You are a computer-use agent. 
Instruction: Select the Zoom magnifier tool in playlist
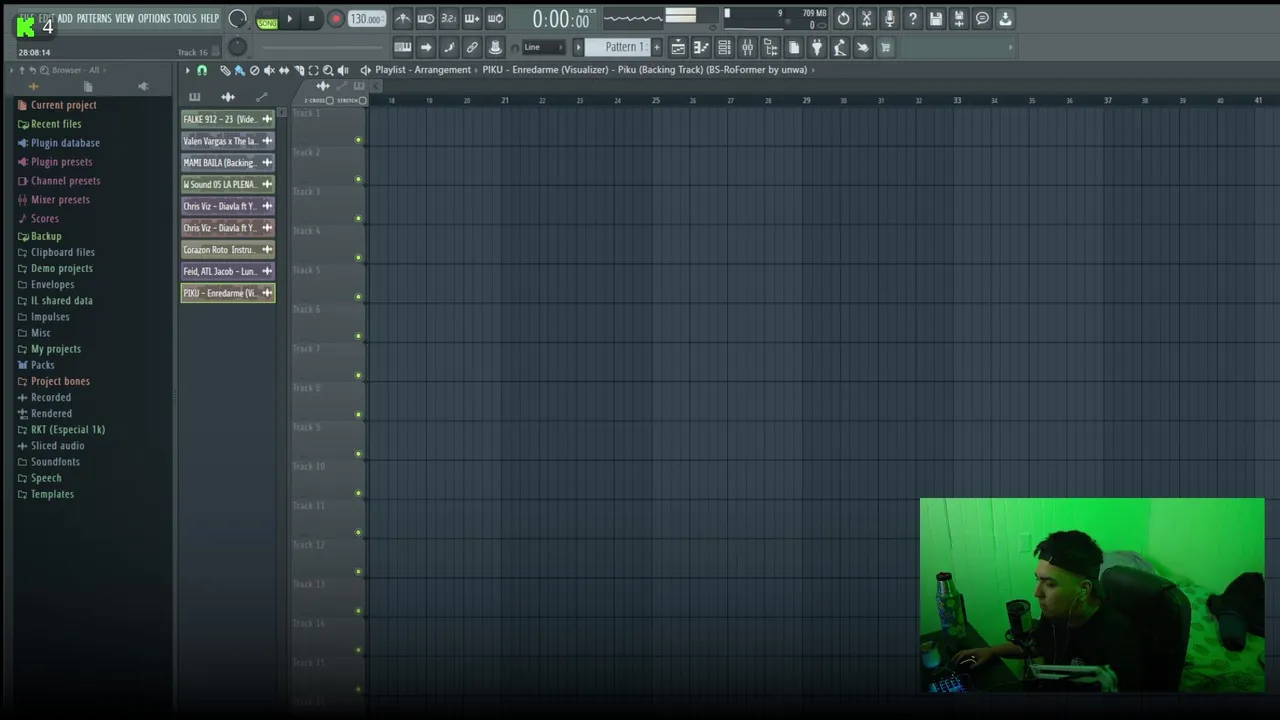point(328,70)
